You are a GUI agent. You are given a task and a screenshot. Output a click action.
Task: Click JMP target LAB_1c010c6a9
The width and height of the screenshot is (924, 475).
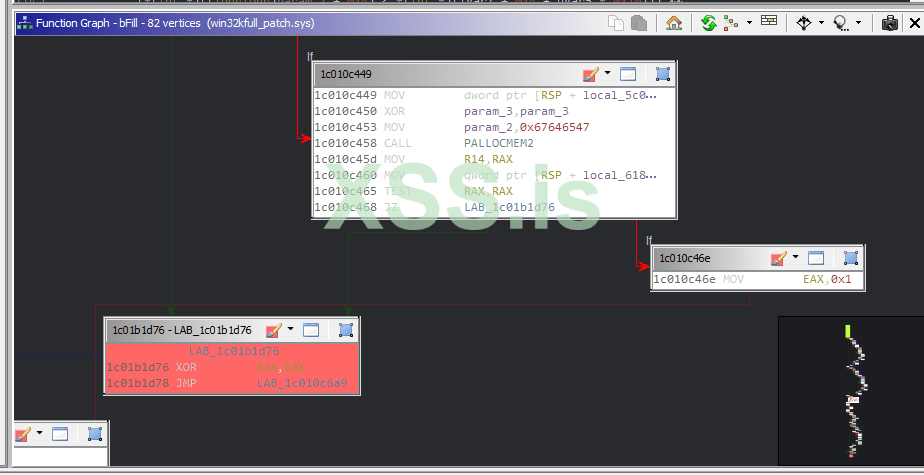pos(302,384)
